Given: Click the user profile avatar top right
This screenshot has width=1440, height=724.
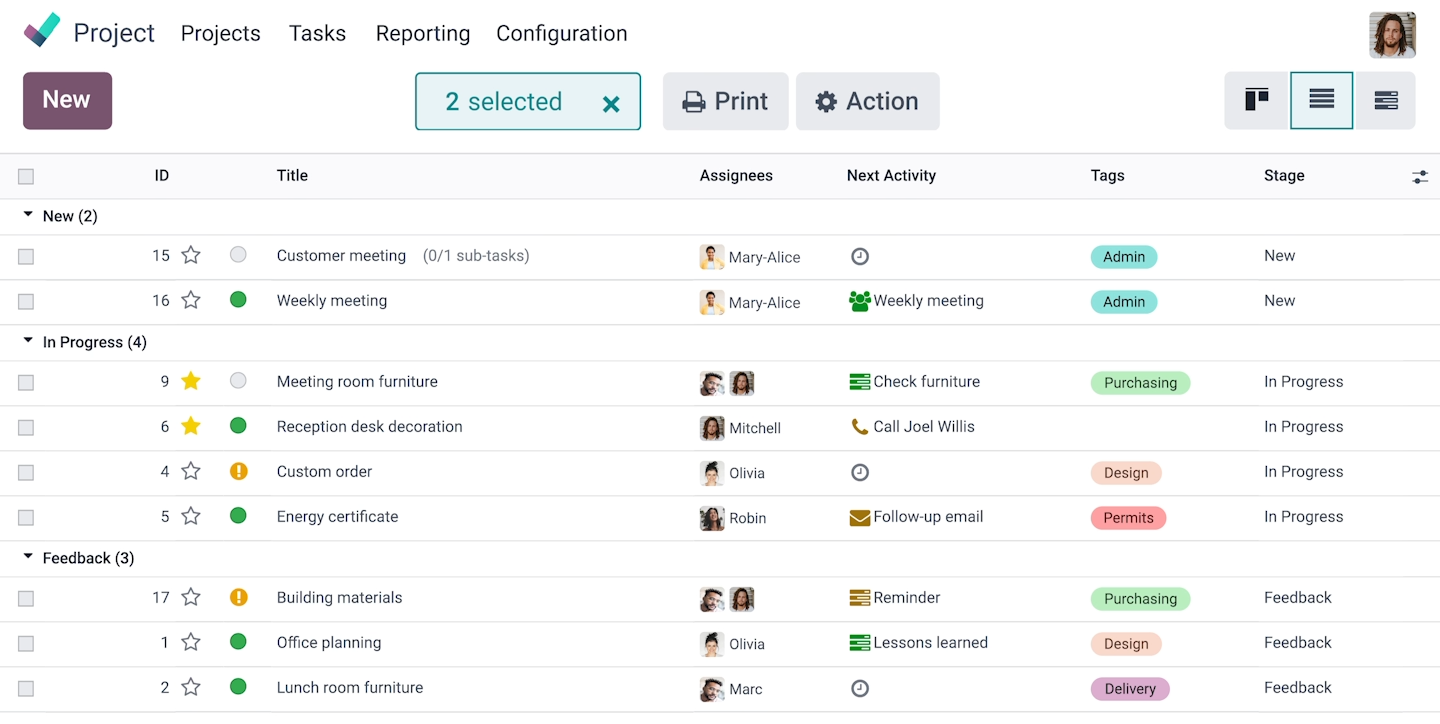Looking at the screenshot, I should (x=1392, y=34).
